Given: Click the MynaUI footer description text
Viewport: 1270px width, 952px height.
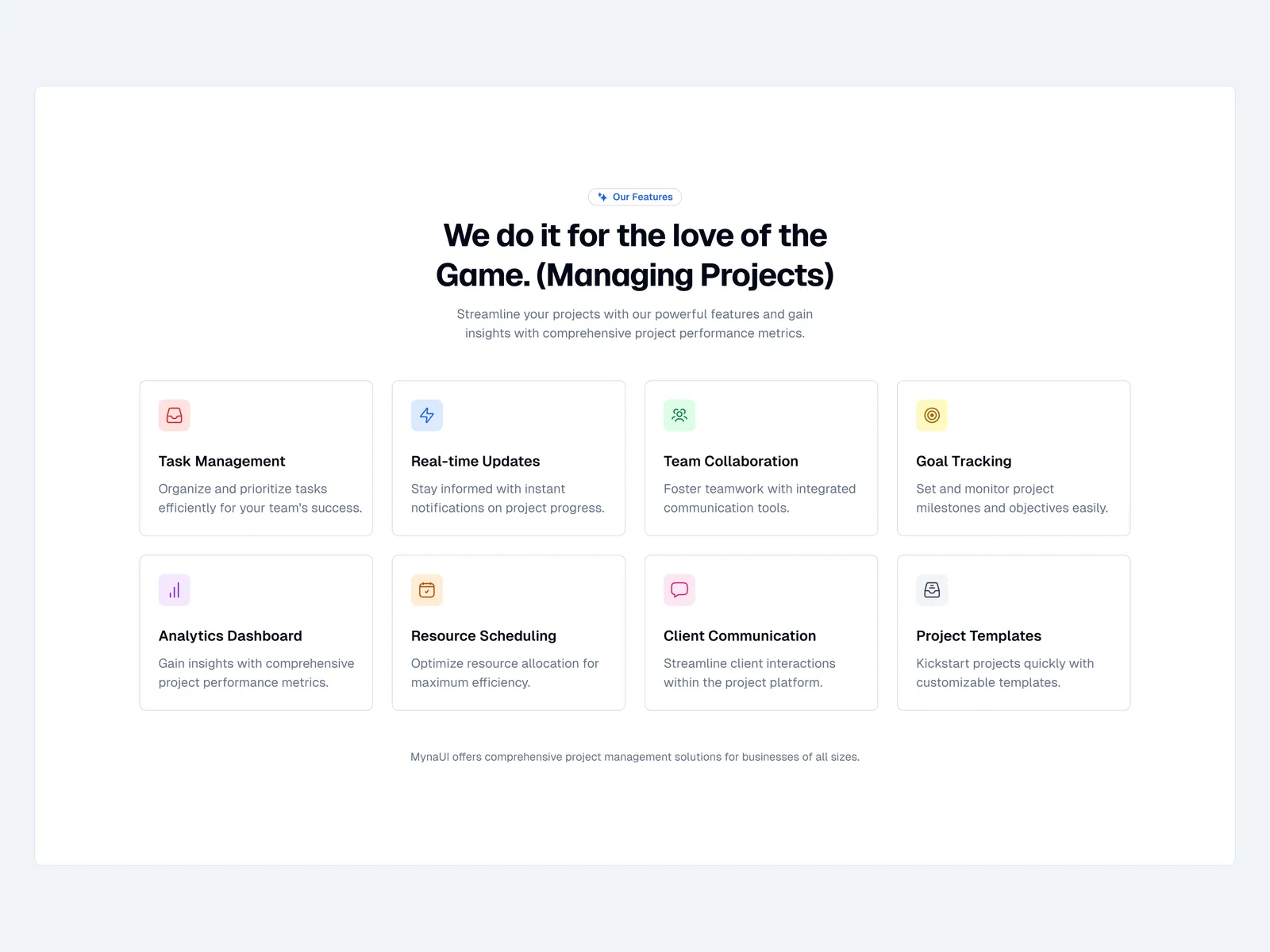Looking at the screenshot, I should tap(635, 757).
